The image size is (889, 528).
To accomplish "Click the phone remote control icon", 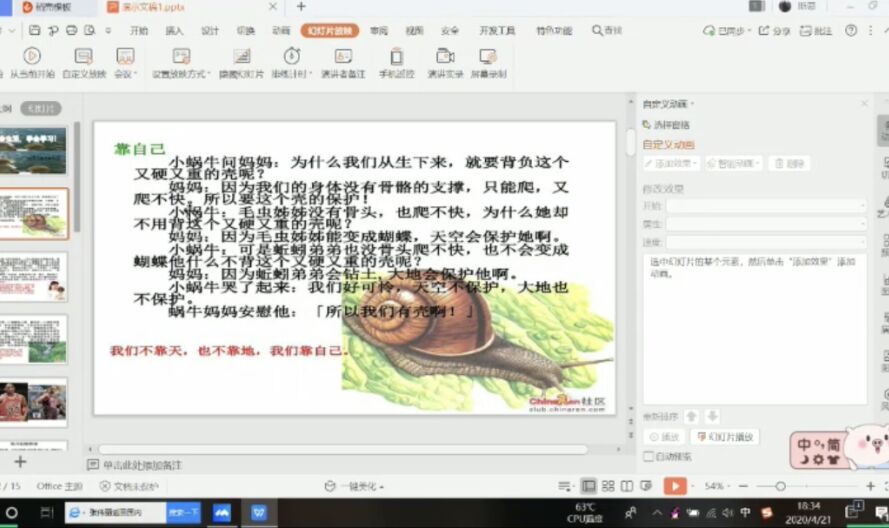I will click(x=396, y=57).
